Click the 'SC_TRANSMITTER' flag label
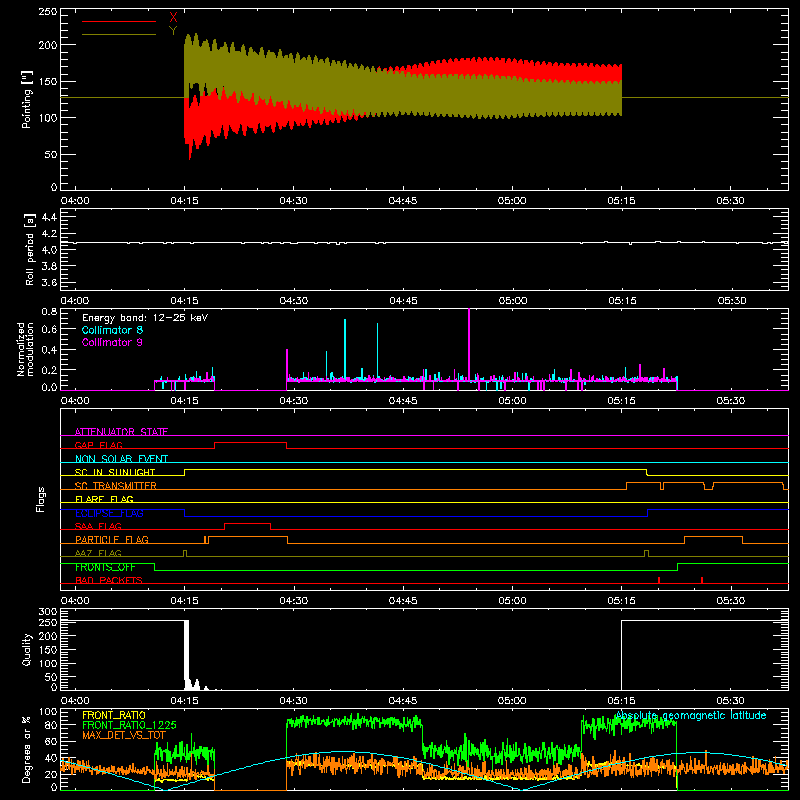 [x=115, y=486]
